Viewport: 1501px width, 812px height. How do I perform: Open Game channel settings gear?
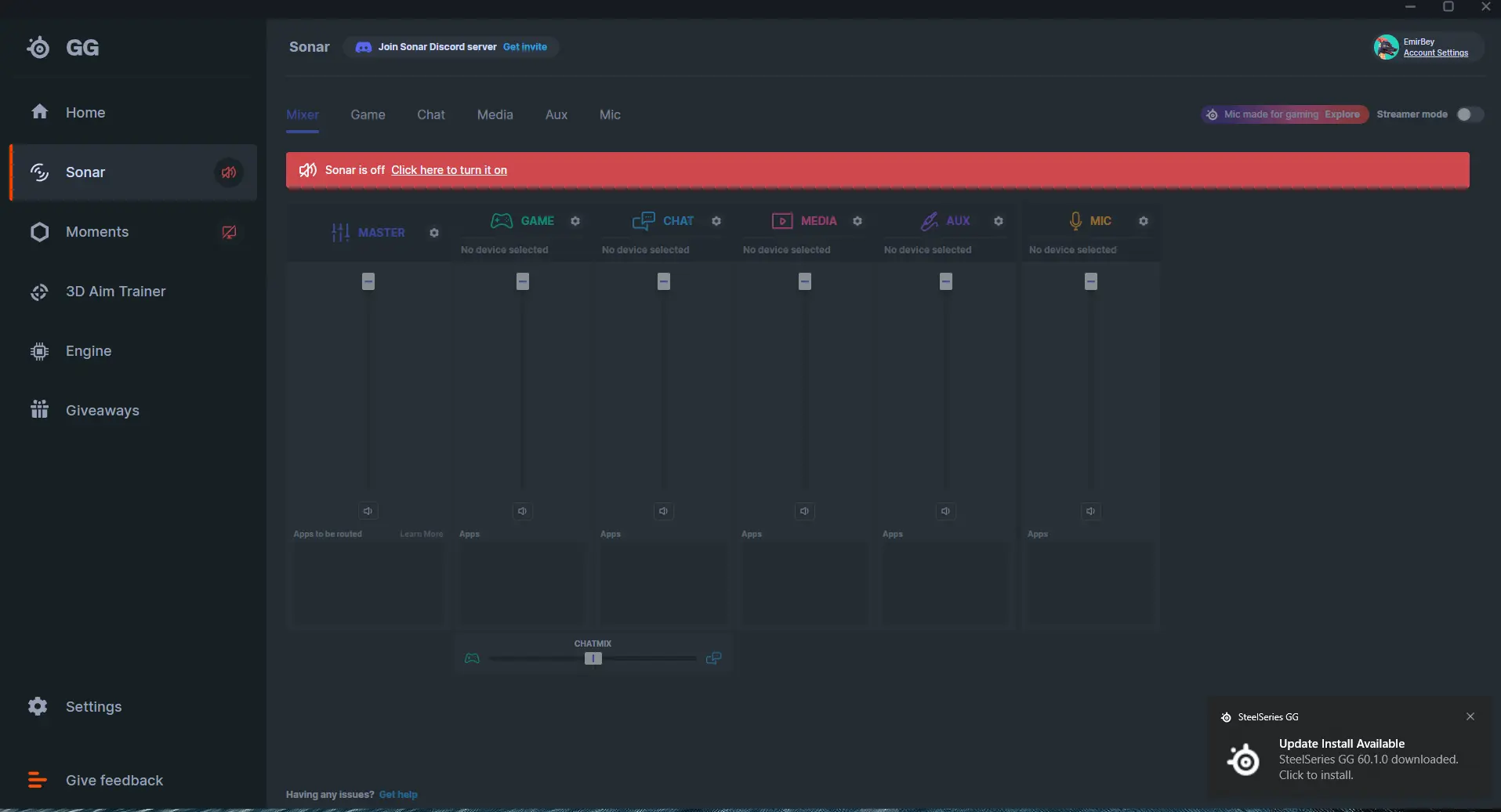[575, 221]
